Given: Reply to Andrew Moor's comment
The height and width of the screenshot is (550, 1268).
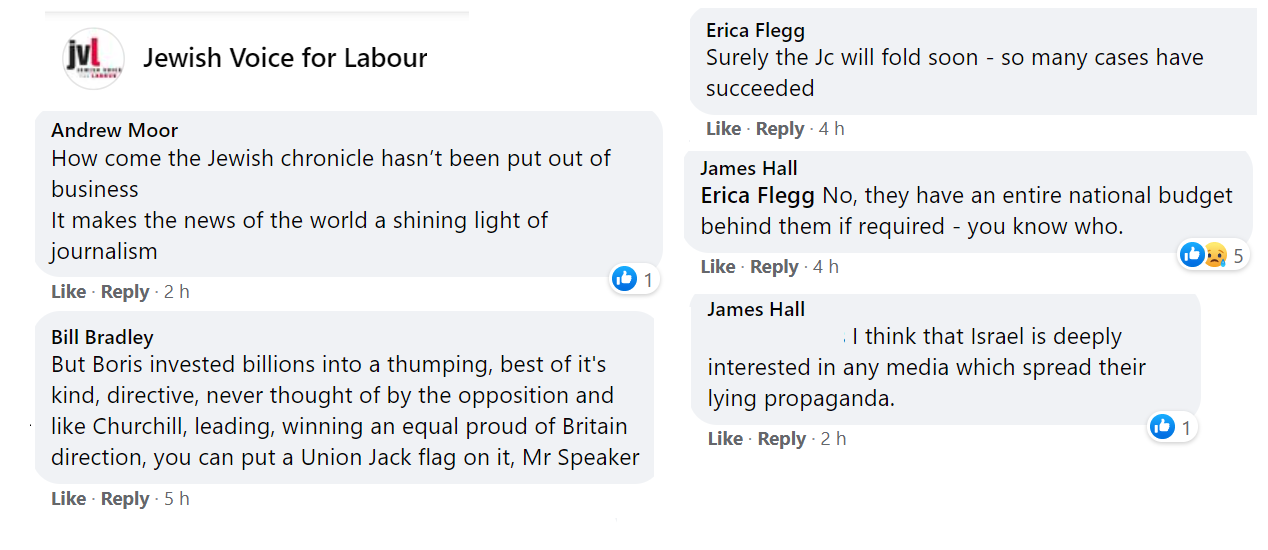Looking at the screenshot, I should point(125,292).
